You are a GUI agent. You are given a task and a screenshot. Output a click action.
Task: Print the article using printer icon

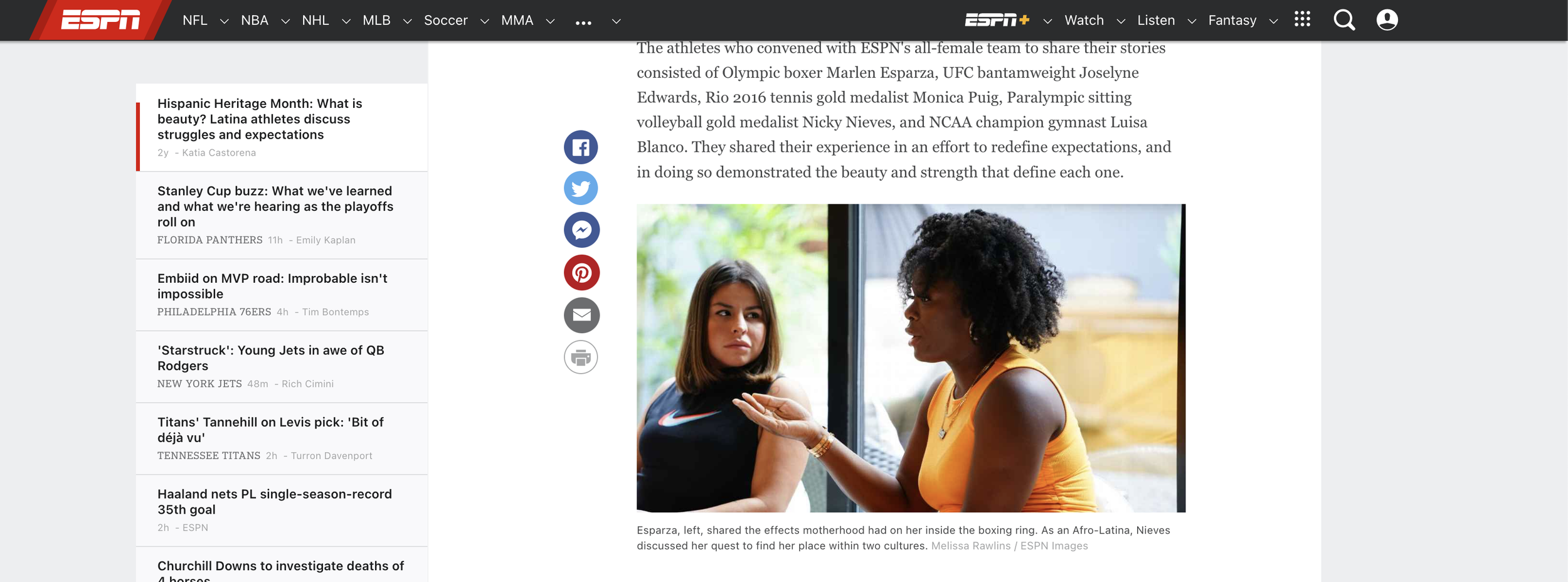coord(581,357)
